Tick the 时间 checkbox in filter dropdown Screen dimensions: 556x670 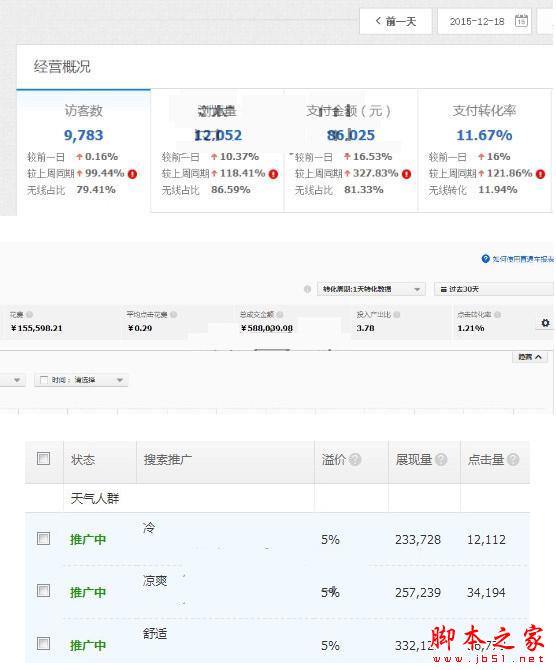(44, 380)
